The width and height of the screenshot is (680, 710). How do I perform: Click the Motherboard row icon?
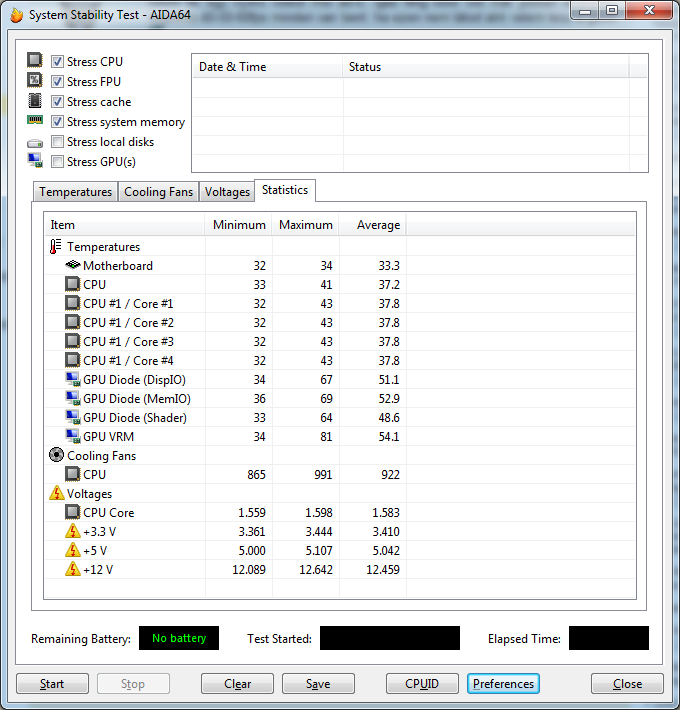(x=72, y=264)
